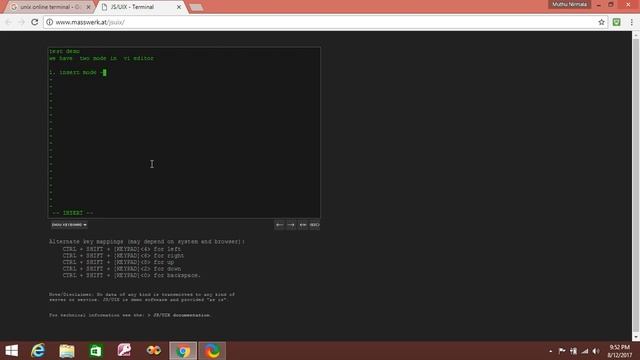Click the power/battery tray icon
This screenshot has height=360, width=640.
[573, 351]
